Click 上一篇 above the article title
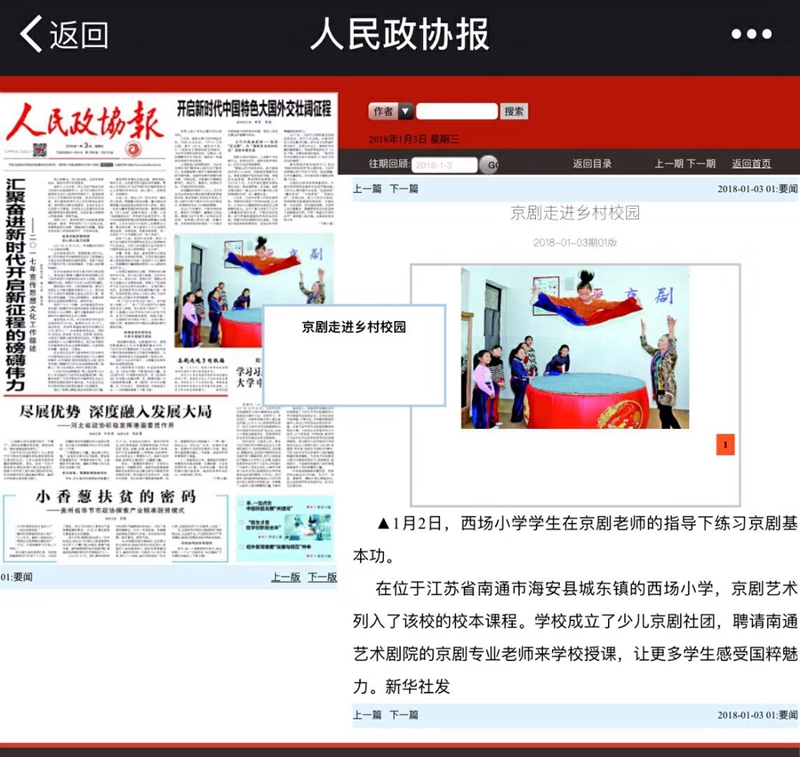The height and width of the screenshot is (757, 800). [367, 189]
